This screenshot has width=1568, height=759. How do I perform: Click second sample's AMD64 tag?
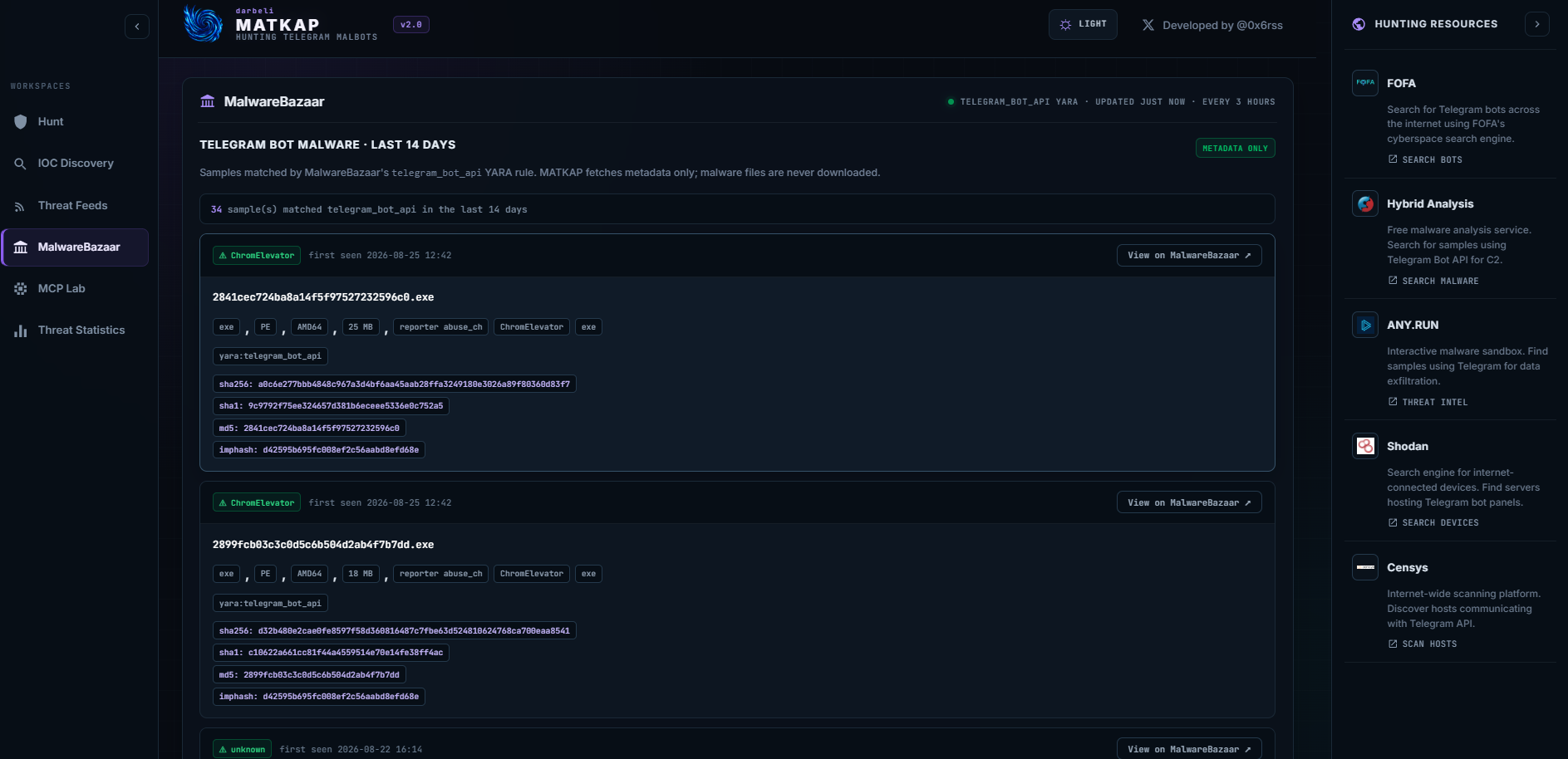click(x=309, y=574)
